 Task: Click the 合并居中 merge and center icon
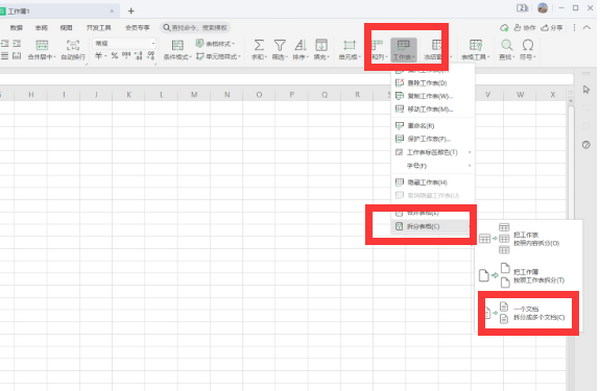click(x=42, y=45)
